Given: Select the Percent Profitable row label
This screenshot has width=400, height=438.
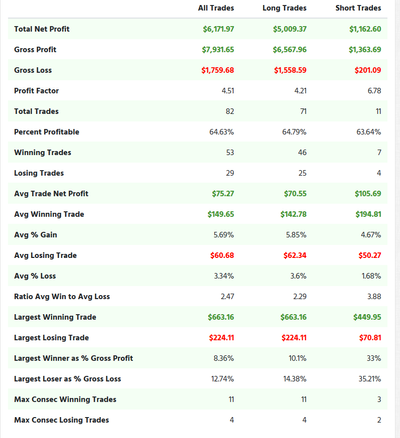Looking at the screenshot, I should point(47,132).
